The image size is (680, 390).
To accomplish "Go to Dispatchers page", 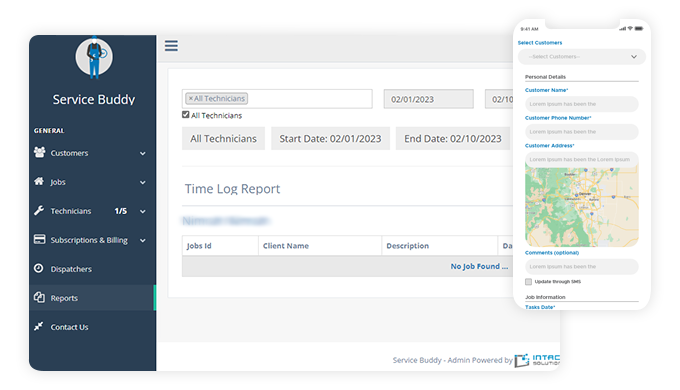I will click(92, 269).
